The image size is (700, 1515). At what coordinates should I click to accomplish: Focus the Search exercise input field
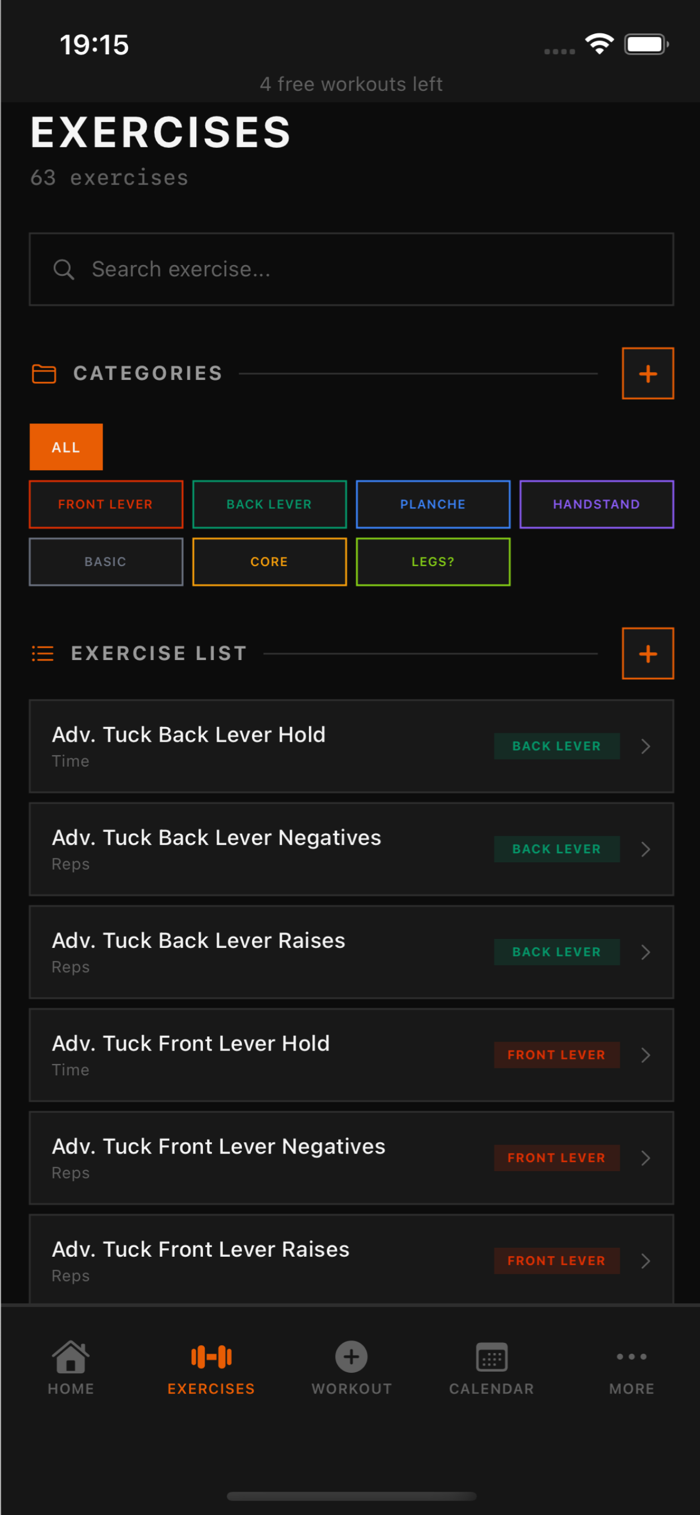tap(370, 270)
